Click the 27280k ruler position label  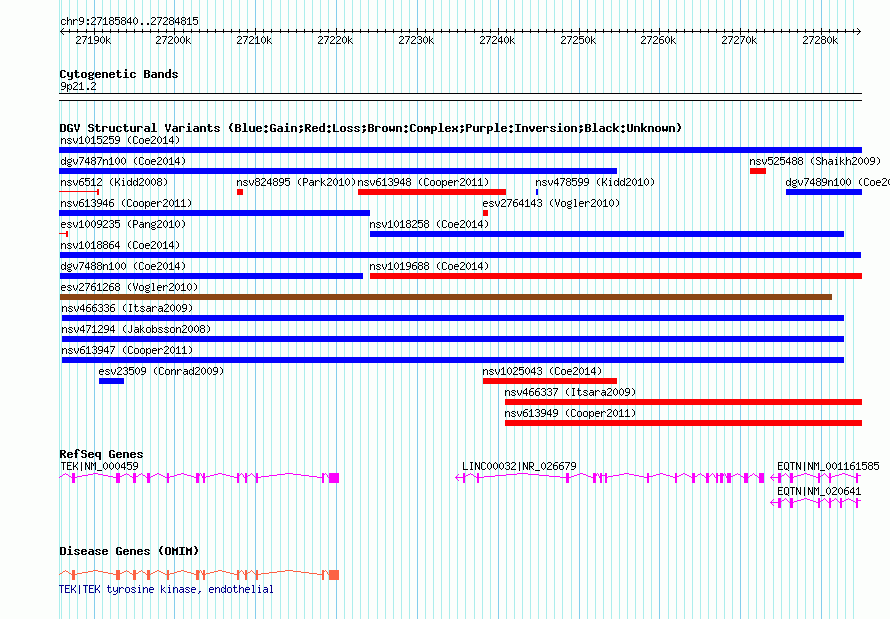pyautogui.click(x=820, y=40)
